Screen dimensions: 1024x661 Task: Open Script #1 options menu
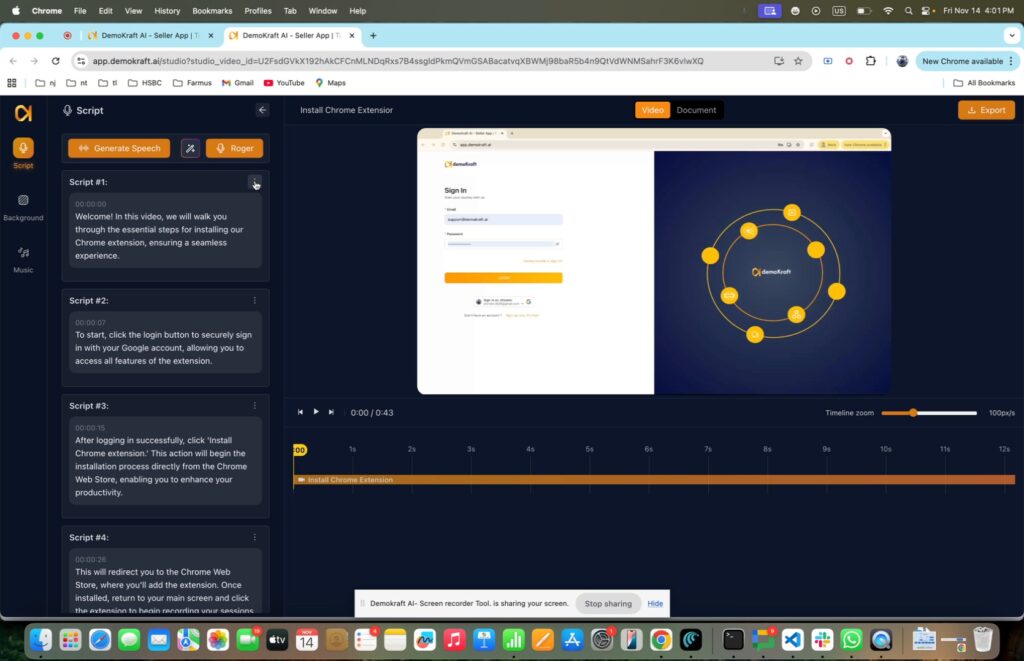point(255,182)
